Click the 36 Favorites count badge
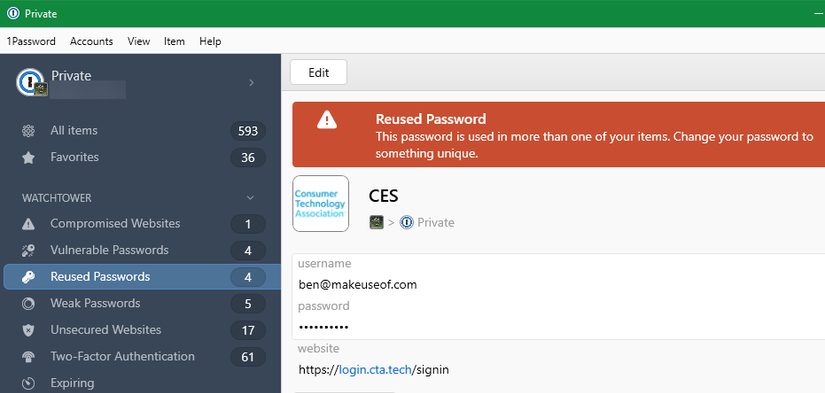 248,158
